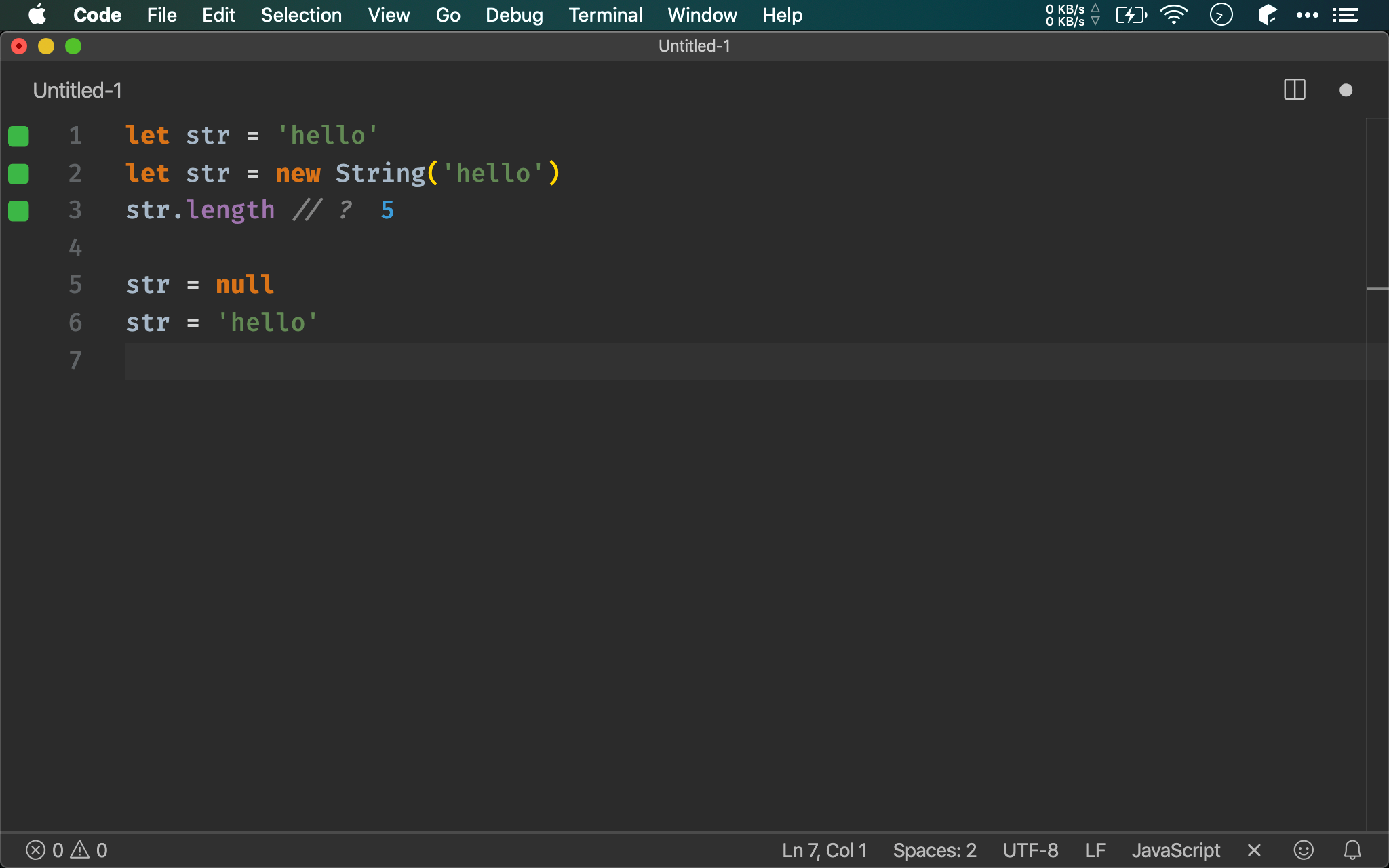The width and height of the screenshot is (1389, 868).
Task: Open the notifications bell
Action: point(1352,850)
